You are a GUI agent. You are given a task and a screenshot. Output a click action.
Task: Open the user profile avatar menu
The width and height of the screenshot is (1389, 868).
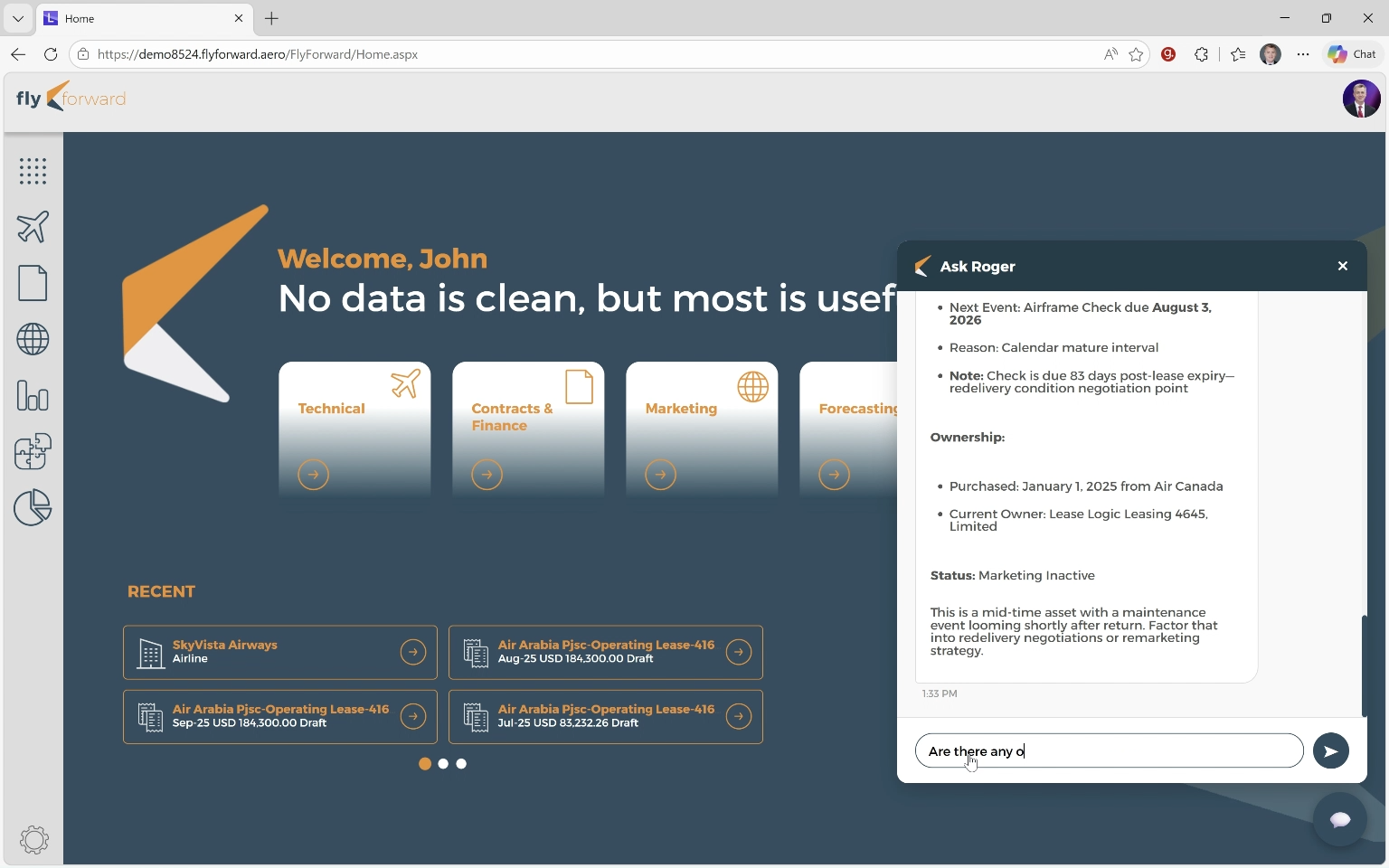click(1360, 99)
